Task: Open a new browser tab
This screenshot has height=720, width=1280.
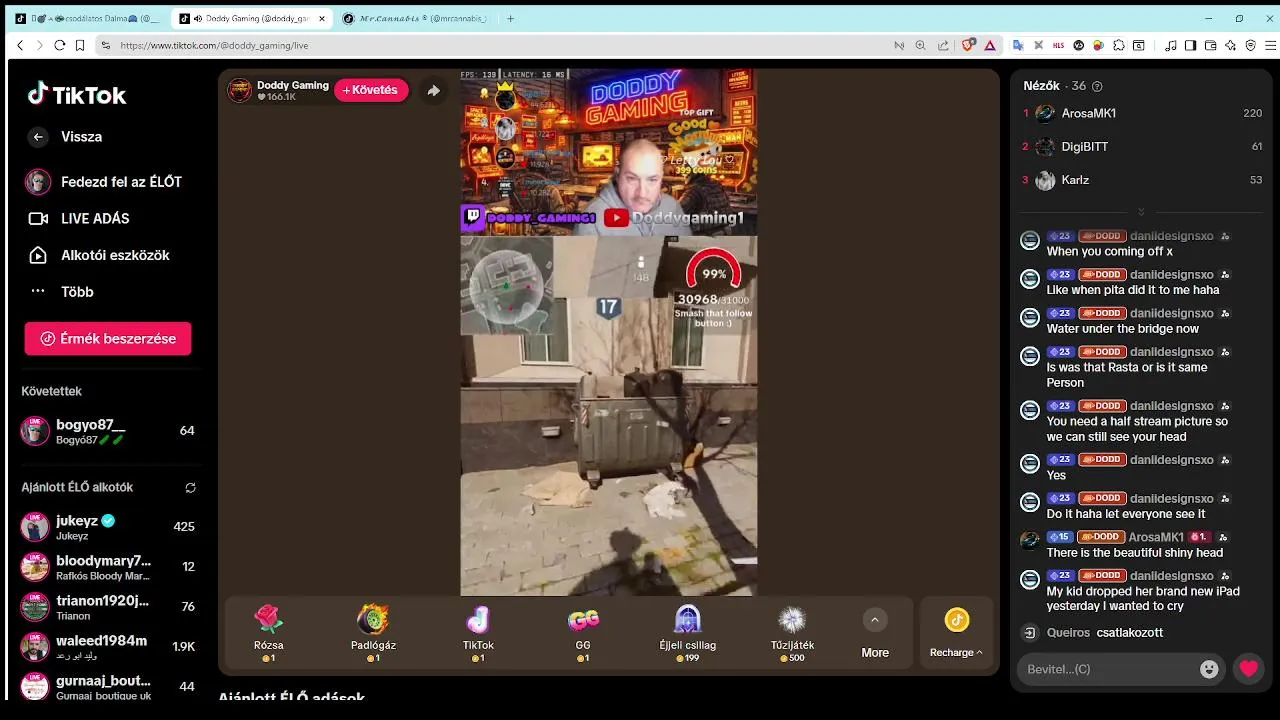Action: [x=510, y=18]
